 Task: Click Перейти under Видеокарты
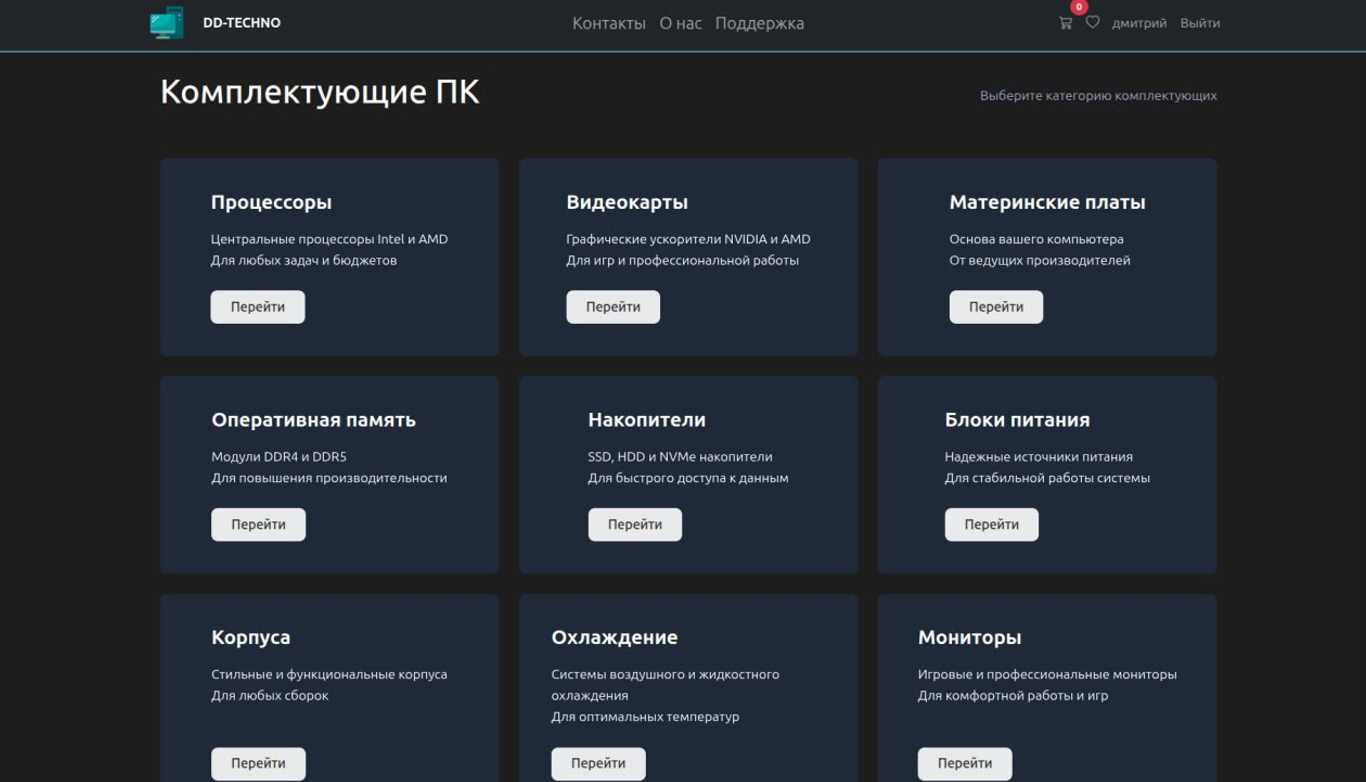click(611, 306)
